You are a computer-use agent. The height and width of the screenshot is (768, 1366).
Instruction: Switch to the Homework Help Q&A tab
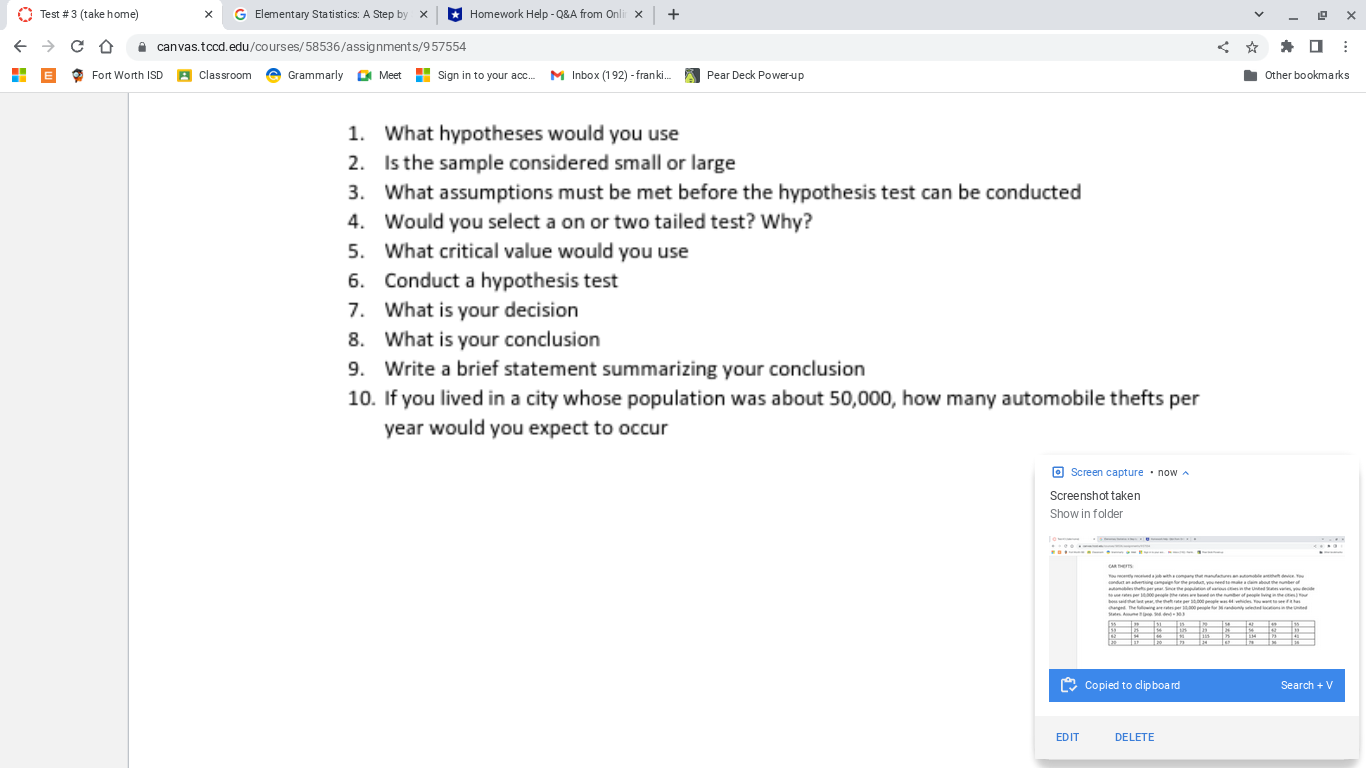tap(545, 14)
